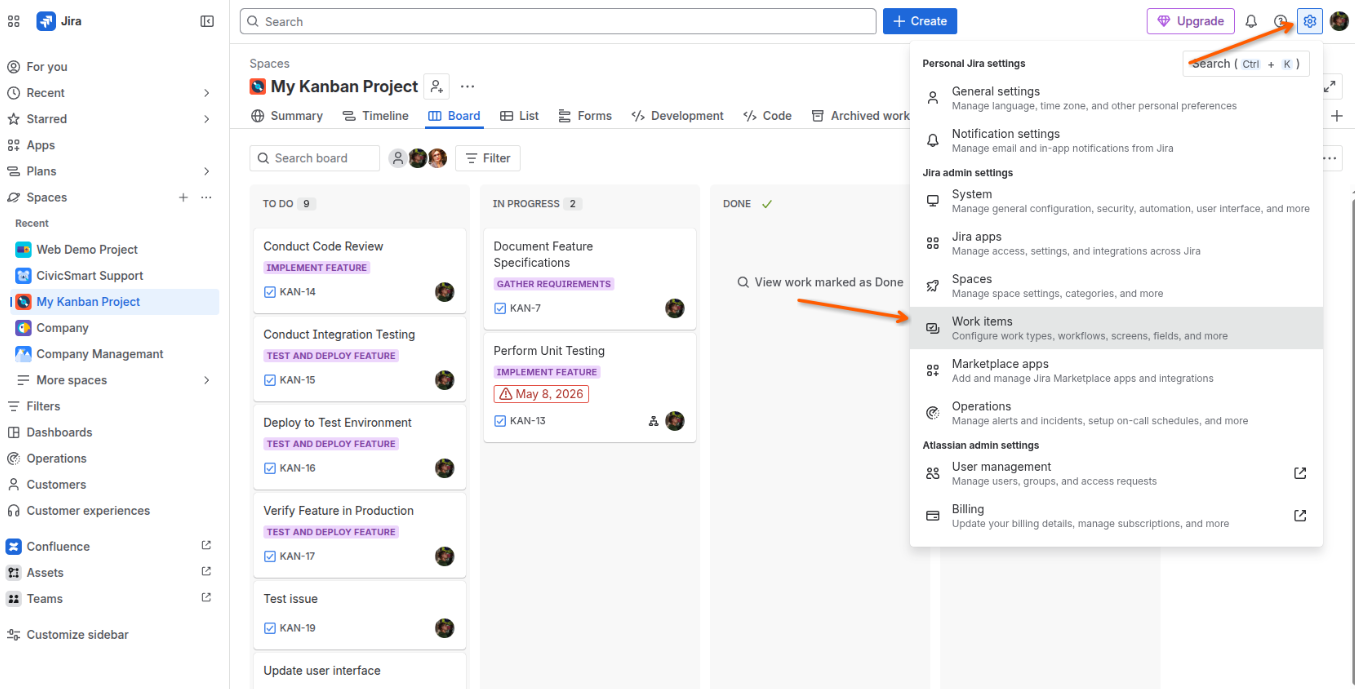1355x689 pixels.
Task: Click the child items icon on KAN-13 card
Action: point(653,421)
